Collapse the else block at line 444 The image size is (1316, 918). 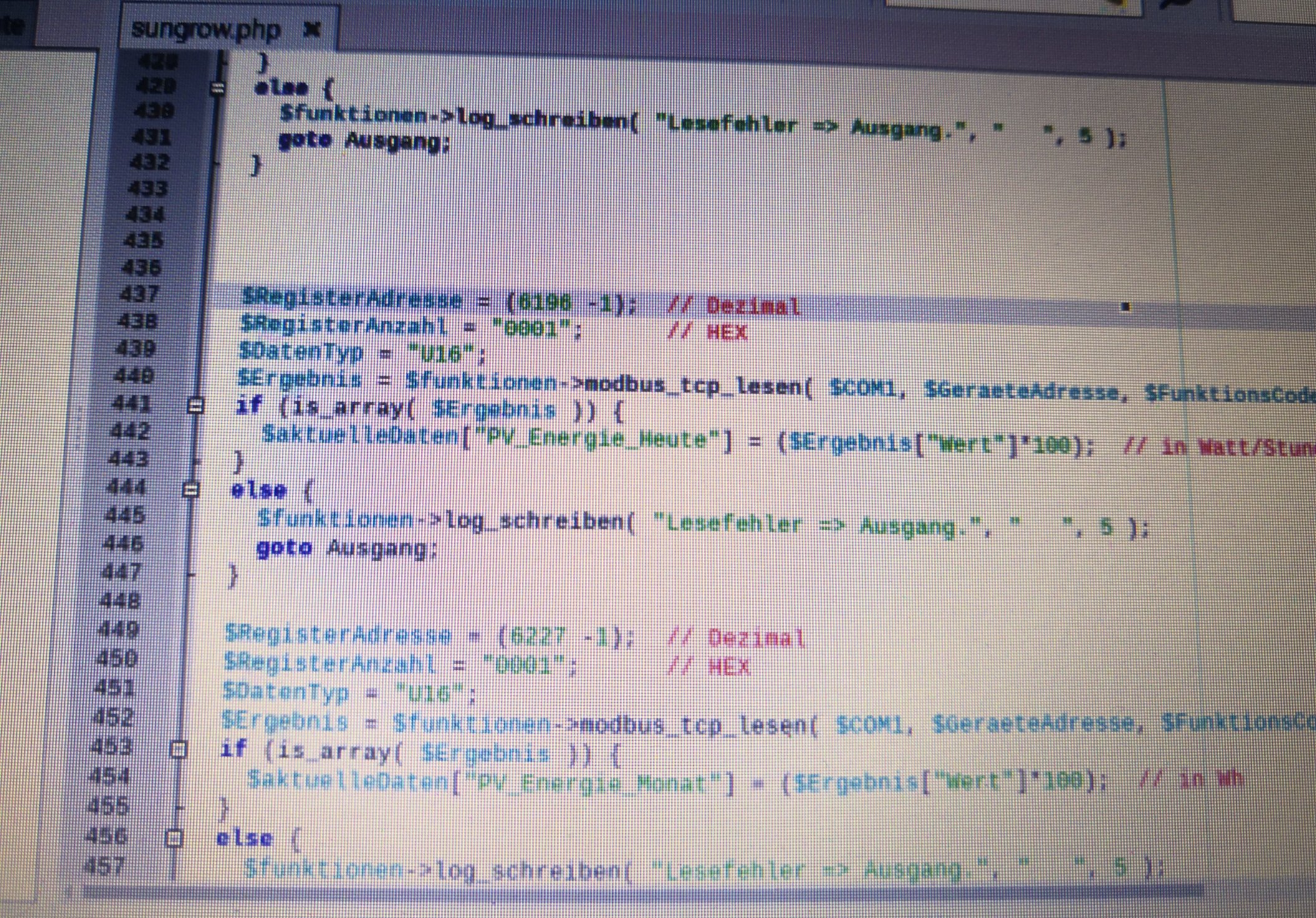pos(191,490)
